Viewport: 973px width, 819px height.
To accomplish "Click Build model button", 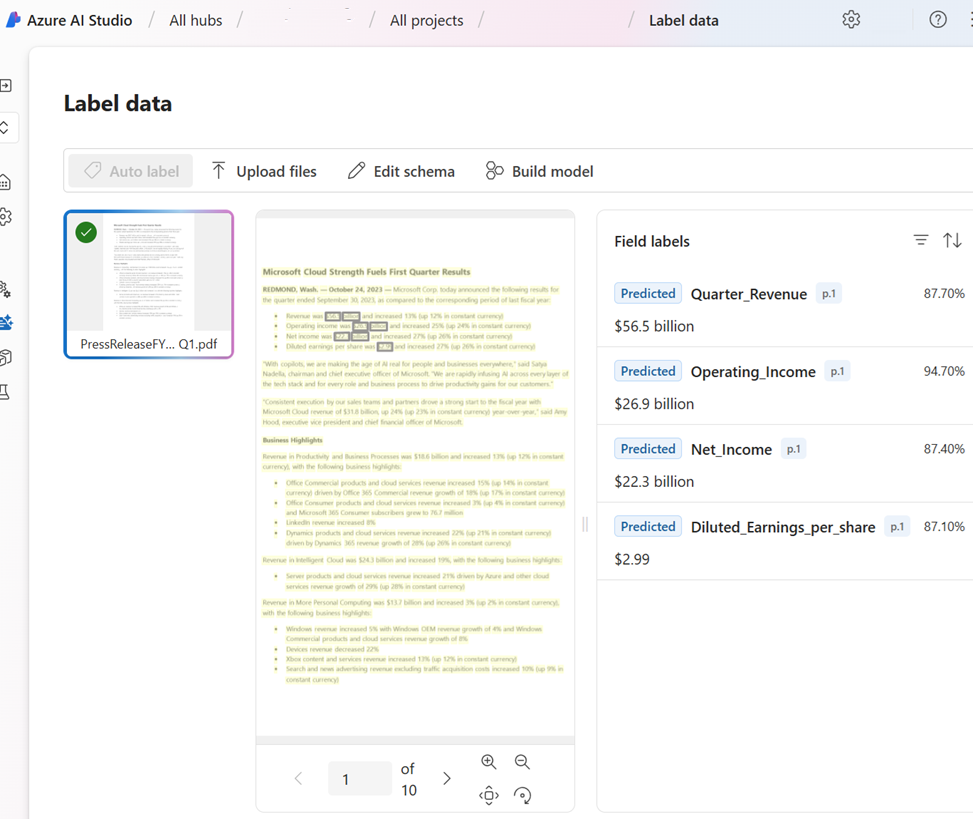I will pyautogui.click(x=539, y=171).
